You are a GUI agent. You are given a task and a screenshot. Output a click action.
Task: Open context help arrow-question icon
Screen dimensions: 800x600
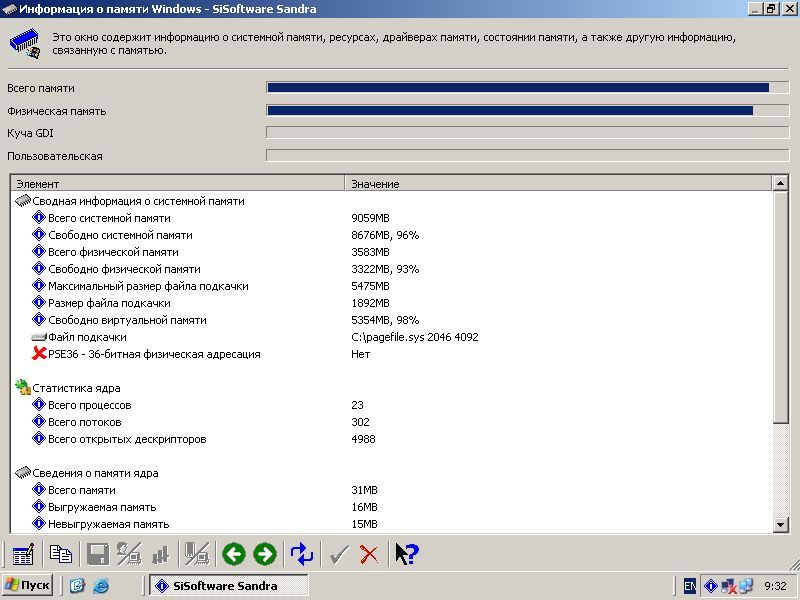pos(406,554)
